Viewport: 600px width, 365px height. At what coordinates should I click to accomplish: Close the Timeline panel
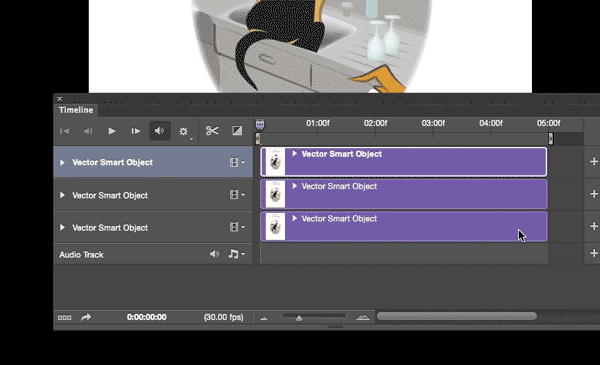click(59, 99)
